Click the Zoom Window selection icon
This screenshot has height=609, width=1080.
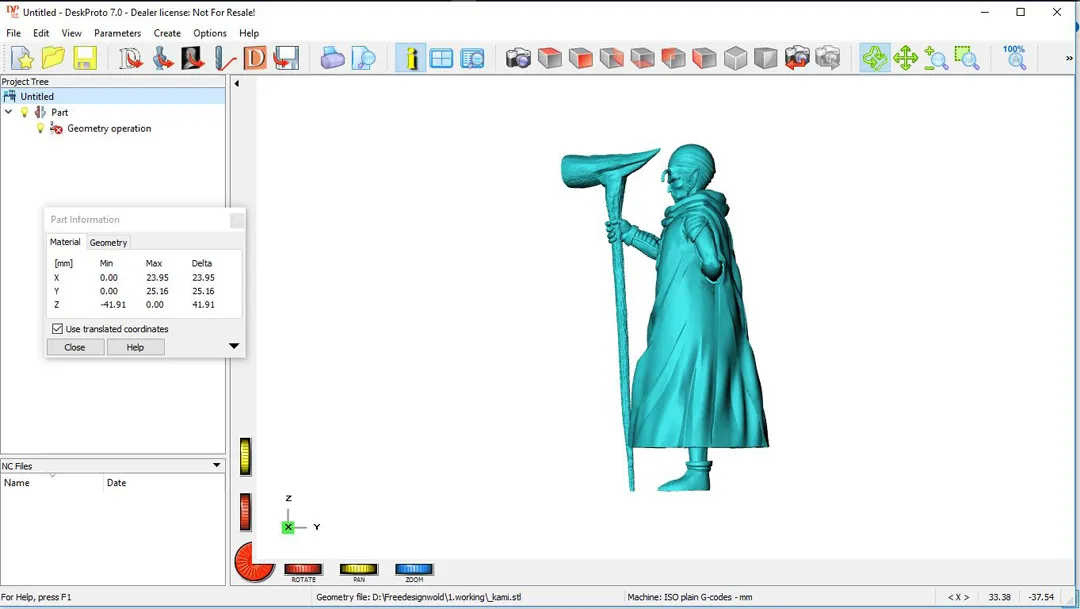(966, 58)
